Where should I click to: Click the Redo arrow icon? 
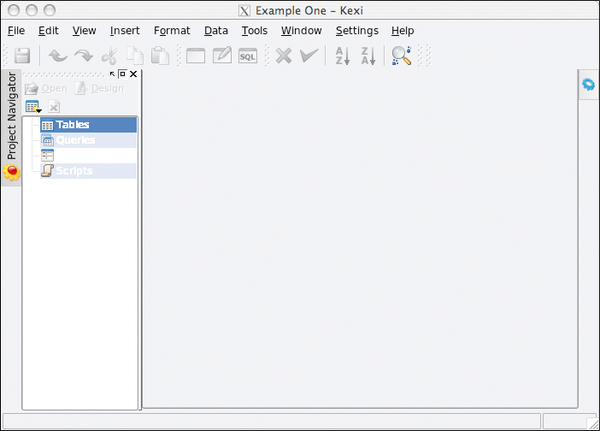click(84, 56)
